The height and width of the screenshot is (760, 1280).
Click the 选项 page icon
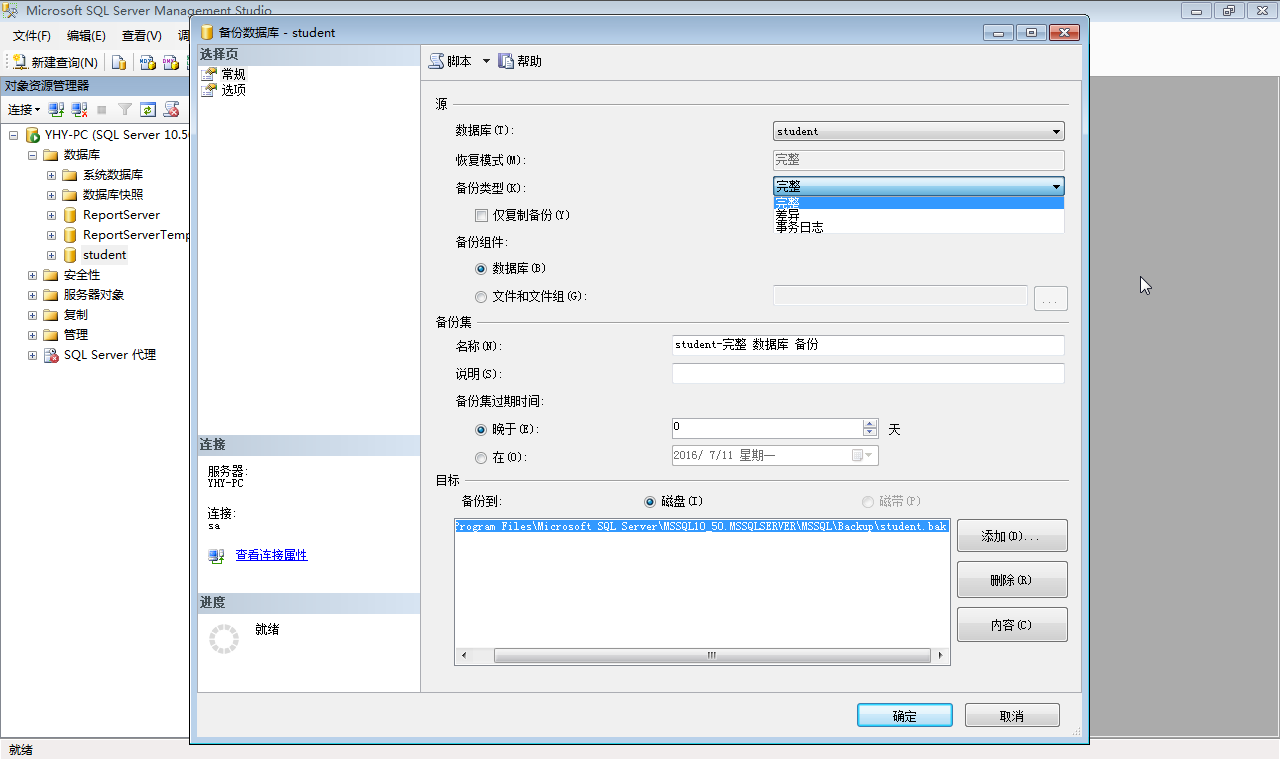[x=209, y=90]
